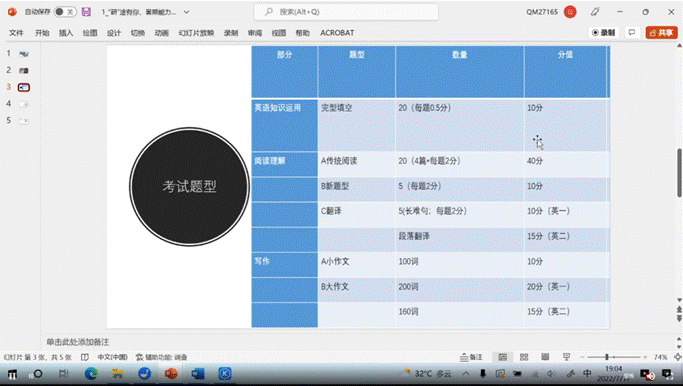This screenshot has height=386, width=683.
Task: Click the 段落翻译 table cell
Action: click(460, 240)
